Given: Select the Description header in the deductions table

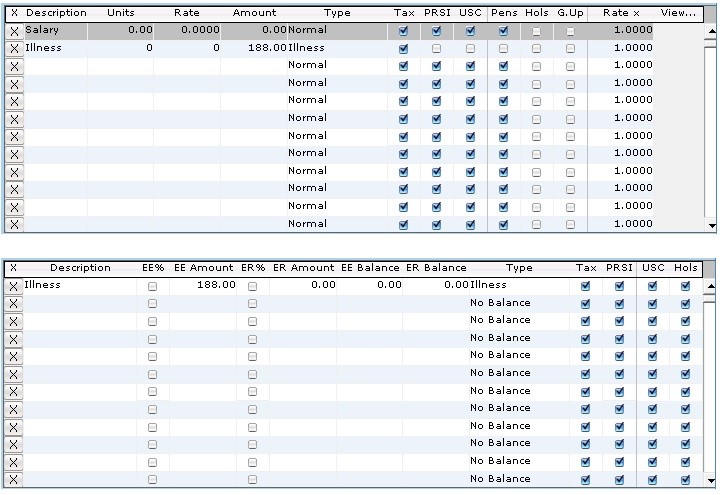Looking at the screenshot, I should tap(80, 268).
